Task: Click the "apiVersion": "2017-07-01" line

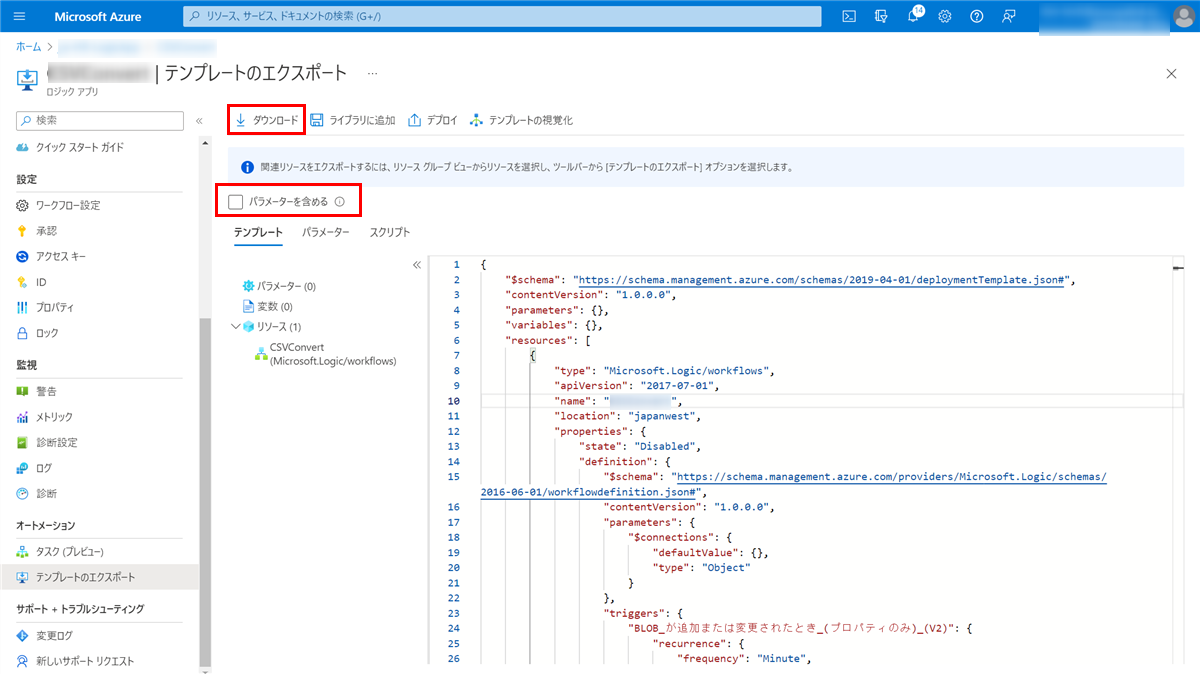Action: [637, 385]
